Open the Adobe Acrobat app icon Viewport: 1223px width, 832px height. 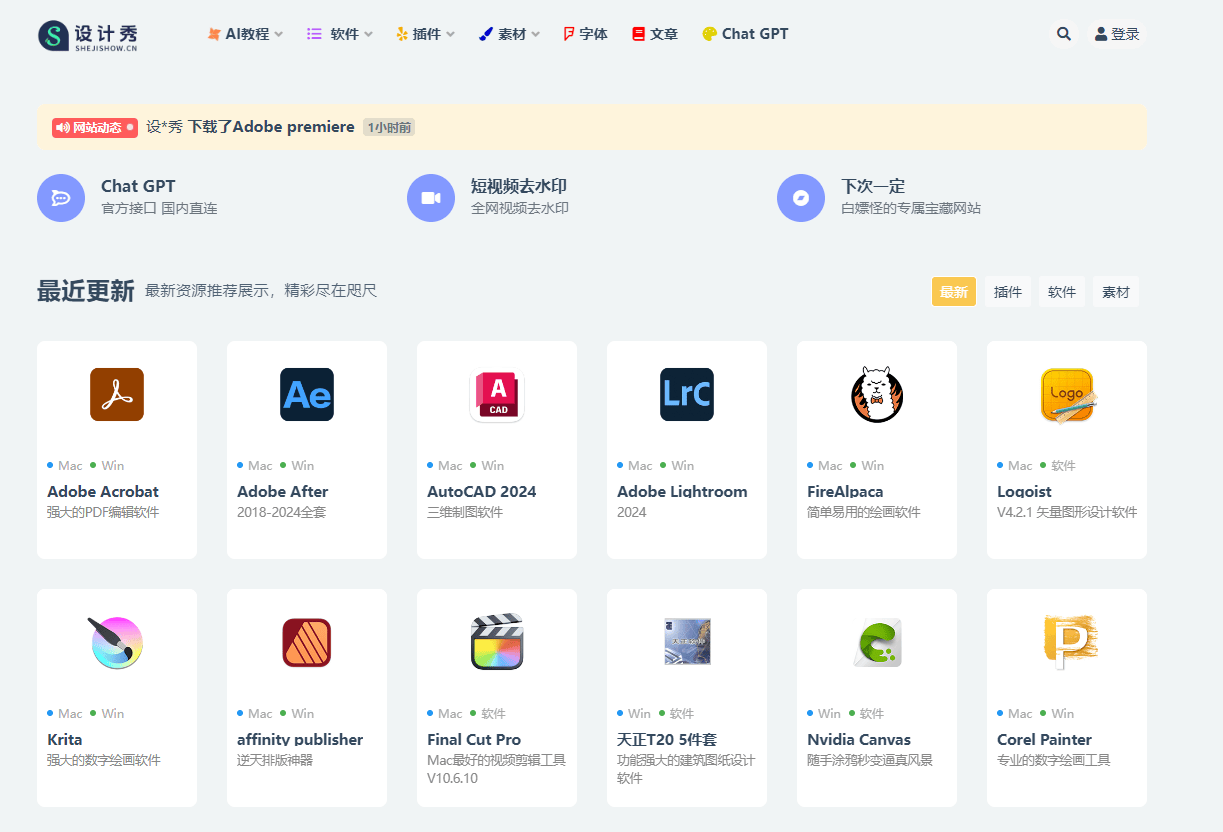(116, 394)
